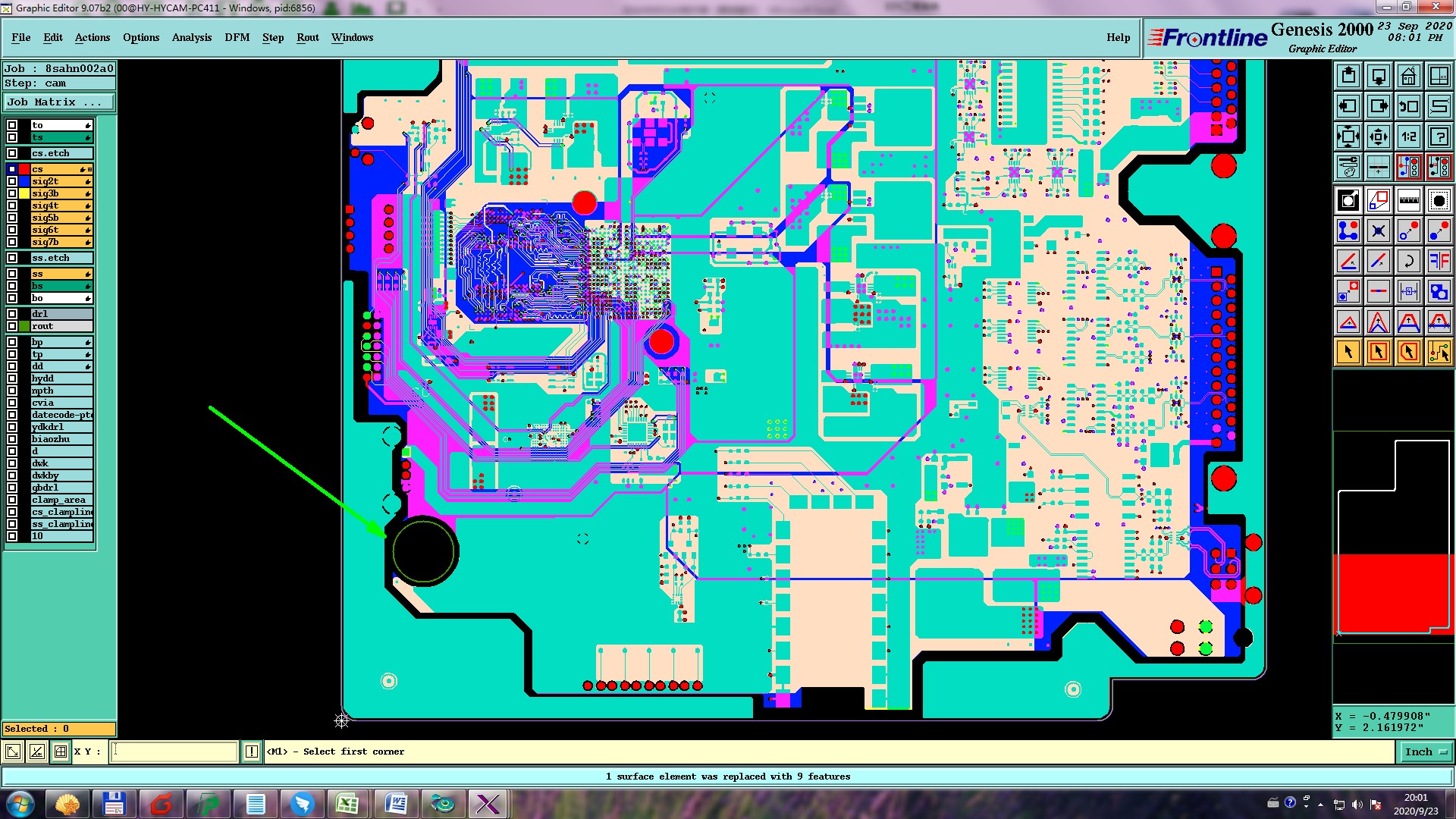Open the Help menu

1118,37
